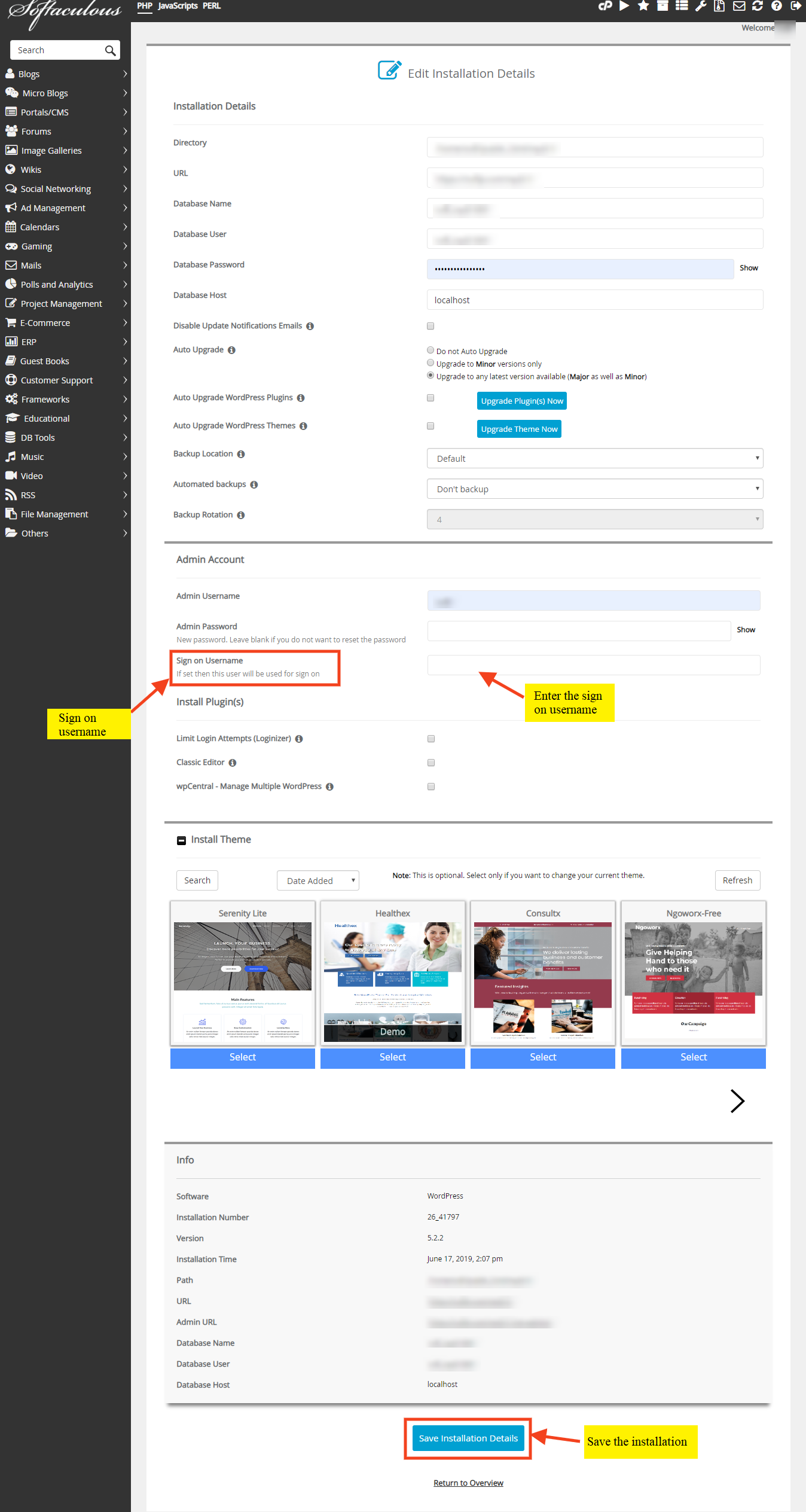Click info icon next to Backup Location
Image resolution: width=806 pixels, height=1512 pixels.
click(x=241, y=454)
